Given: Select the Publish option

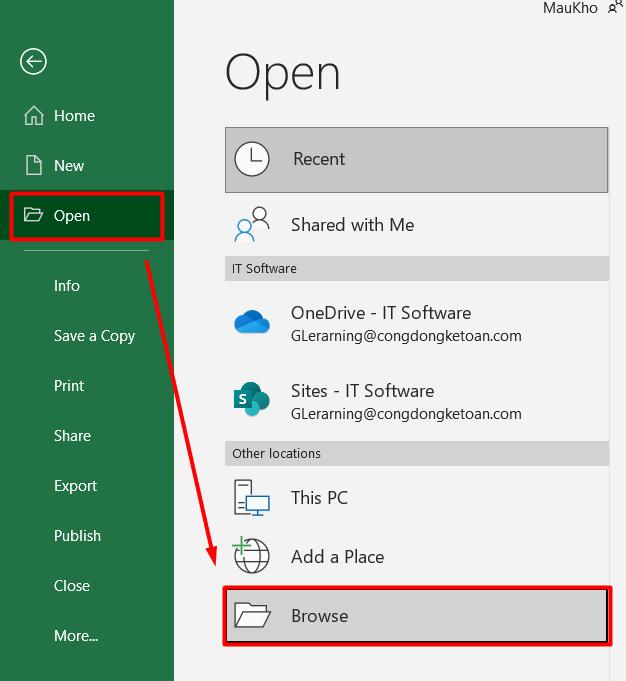Looking at the screenshot, I should pyautogui.click(x=87, y=536).
